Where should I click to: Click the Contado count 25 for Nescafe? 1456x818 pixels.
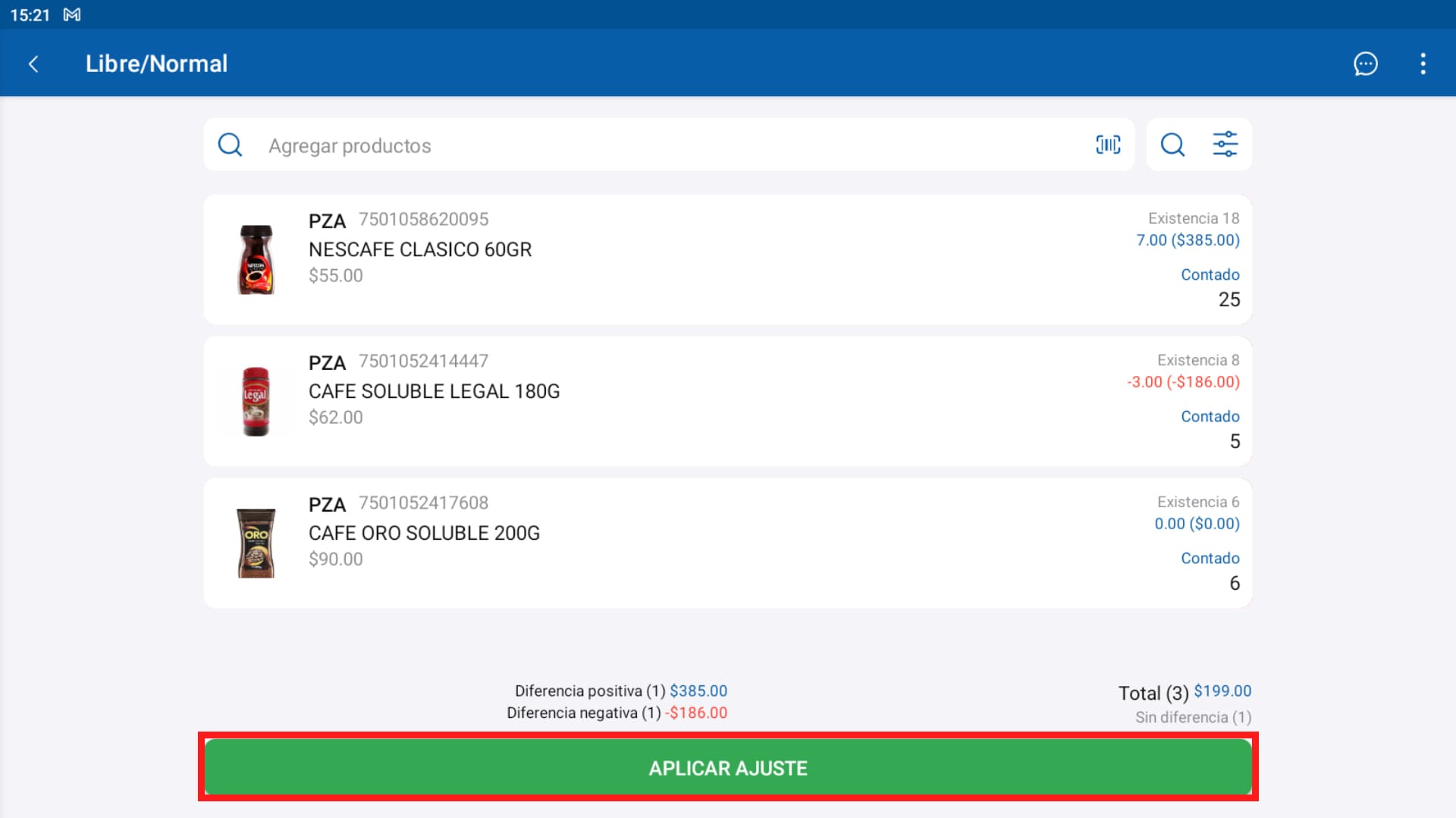pyautogui.click(x=1229, y=299)
